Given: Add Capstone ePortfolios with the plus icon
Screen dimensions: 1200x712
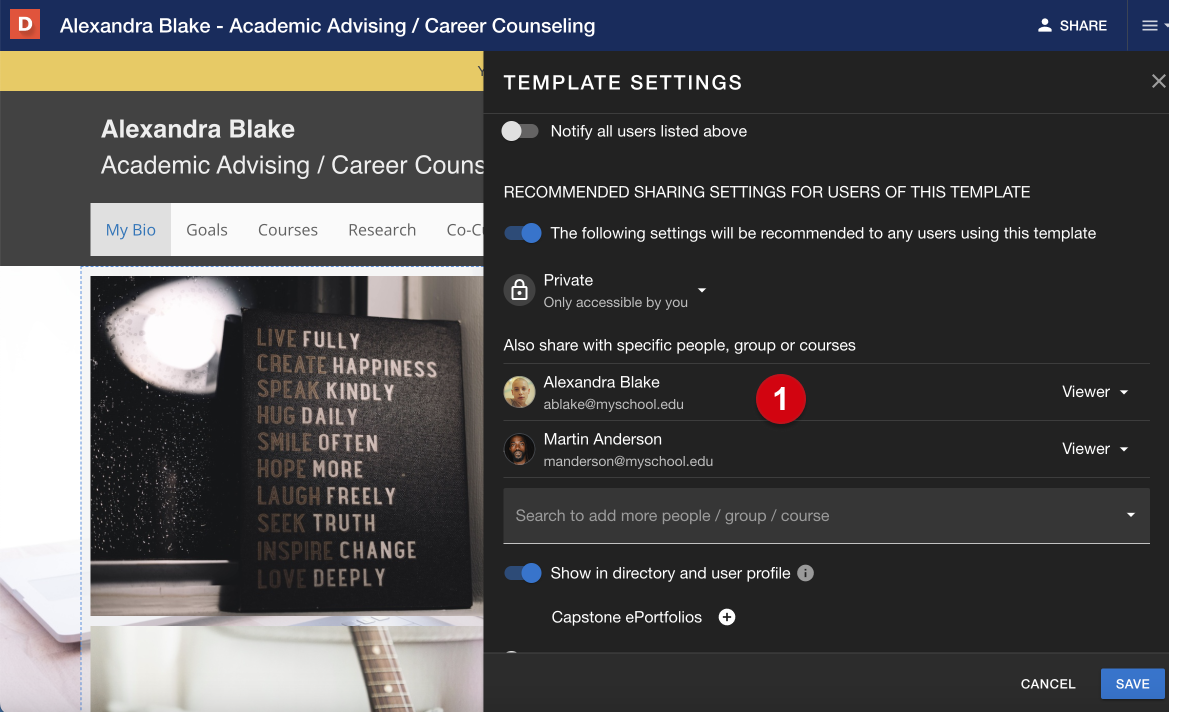Looking at the screenshot, I should 727,617.
